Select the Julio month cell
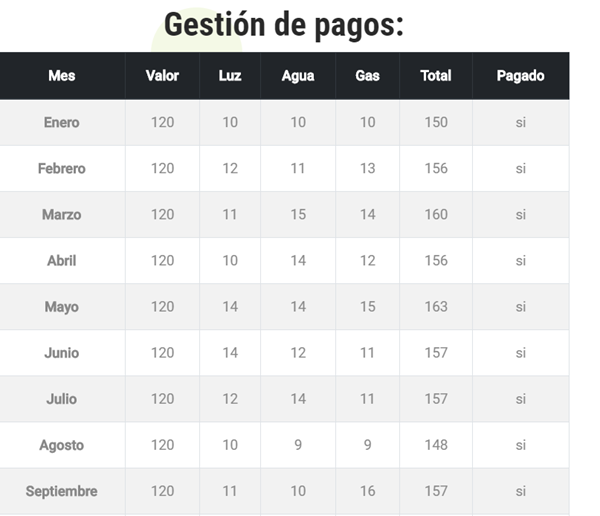600x516 pixels. (62, 399)
